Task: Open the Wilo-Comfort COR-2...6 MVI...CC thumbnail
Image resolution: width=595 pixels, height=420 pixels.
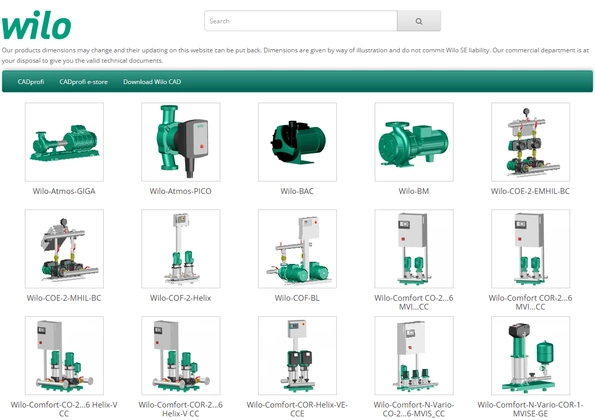Action: [x=530, y=249]
